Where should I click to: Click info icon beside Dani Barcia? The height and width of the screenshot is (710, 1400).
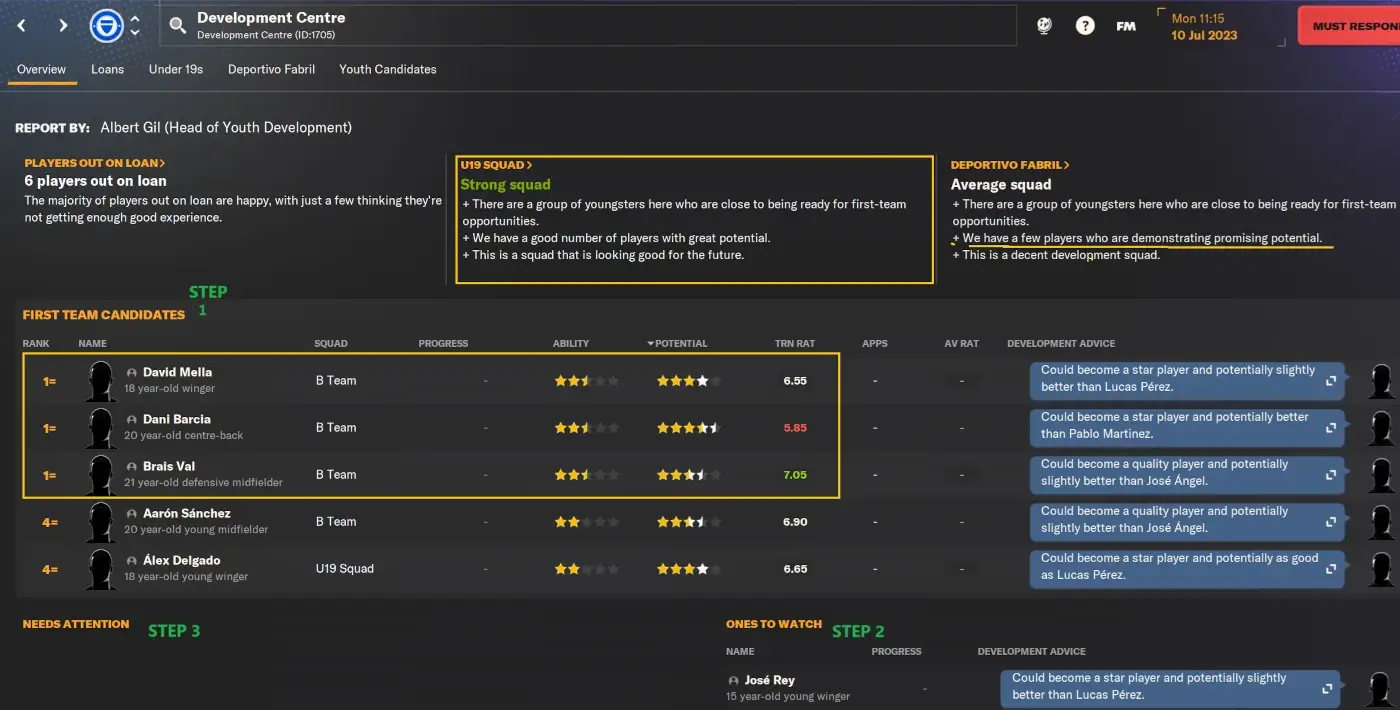pyautogui.click(x=132, y=419)
